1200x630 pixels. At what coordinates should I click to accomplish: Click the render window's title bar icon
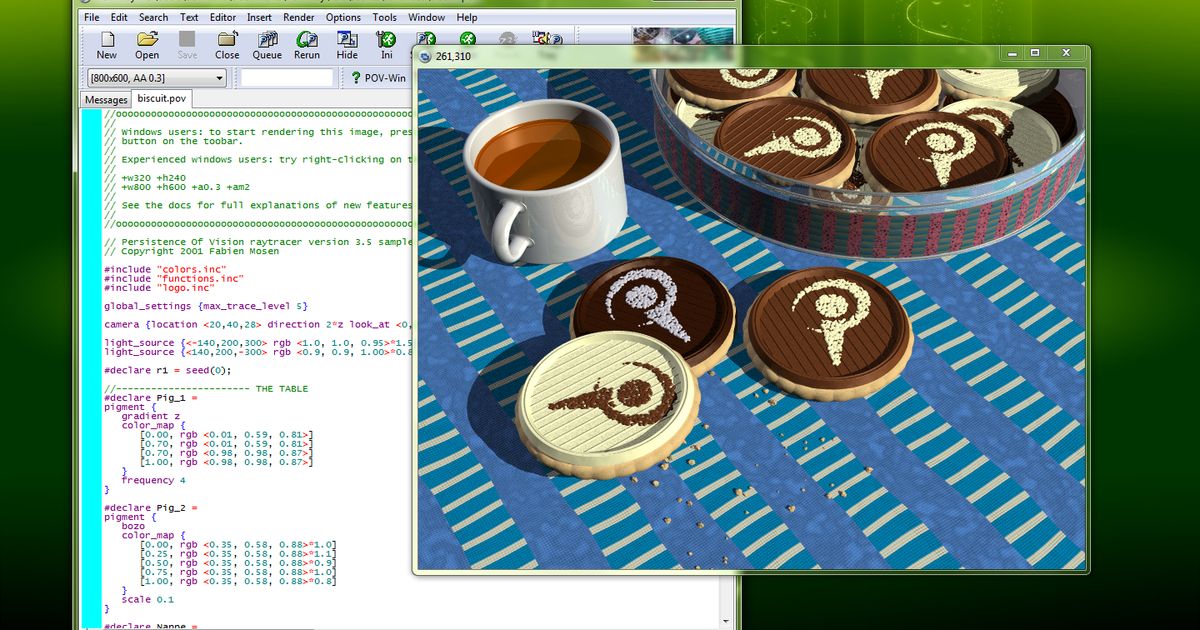[x=425, y=56]
